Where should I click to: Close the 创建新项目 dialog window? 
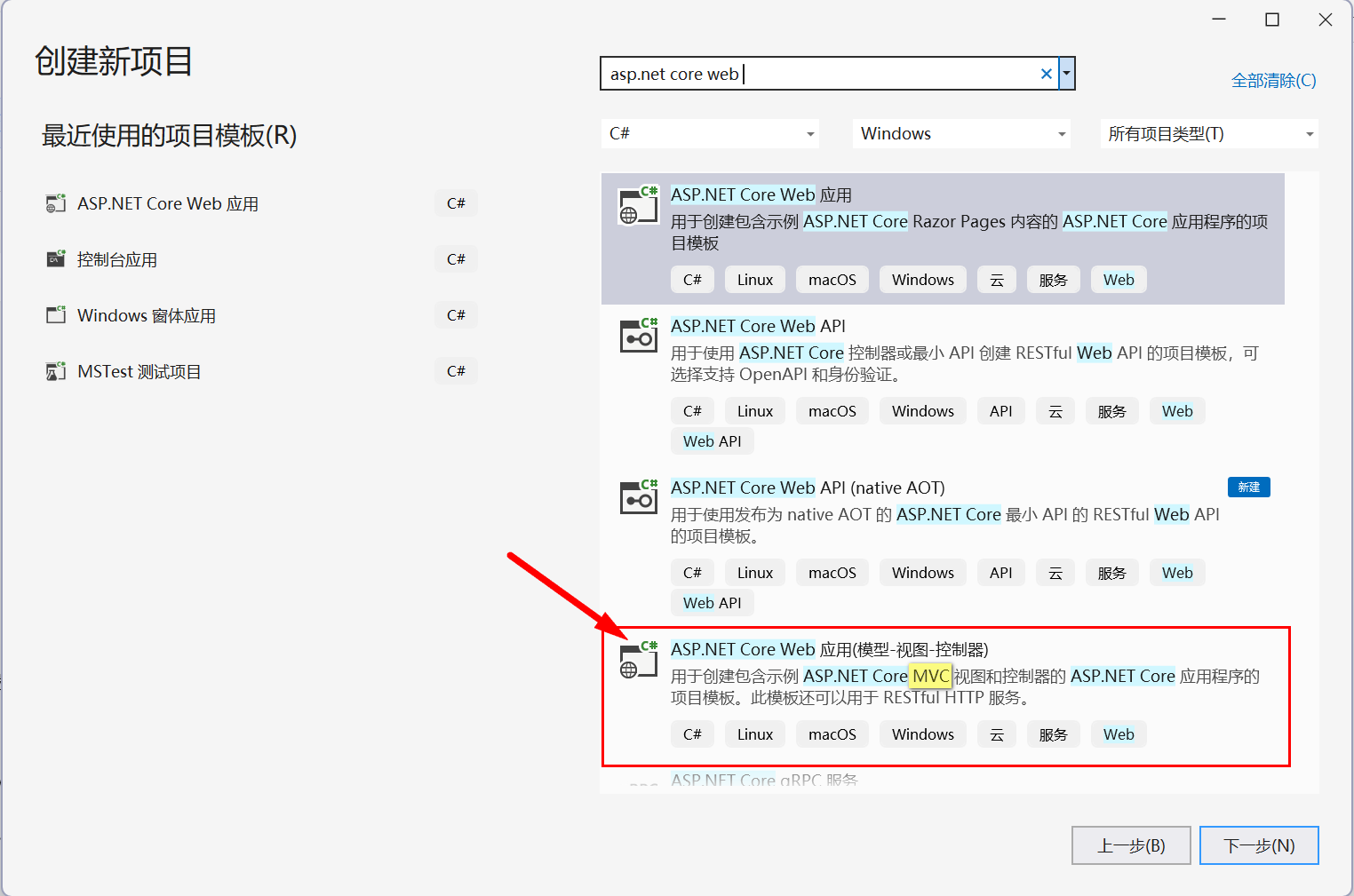(1326, 20)
